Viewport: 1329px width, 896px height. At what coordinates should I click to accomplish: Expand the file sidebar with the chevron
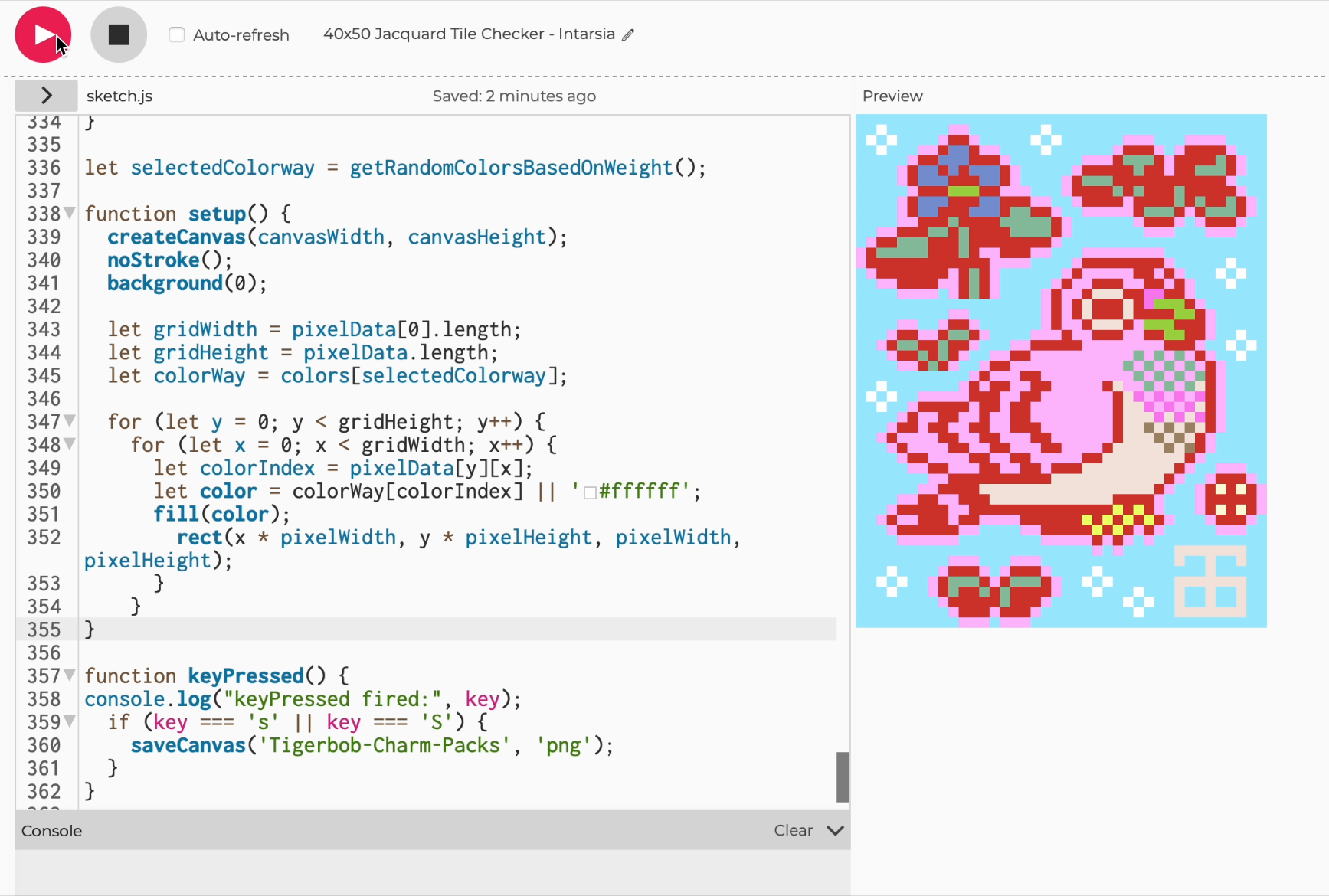pyautogui.click(x=46, y=96)
